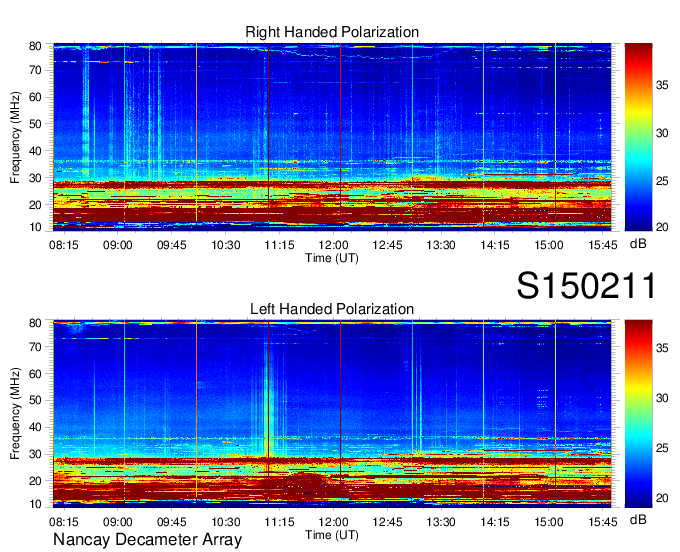Click 50 MHz tick on Left Handed axis

tap(35, 400)
